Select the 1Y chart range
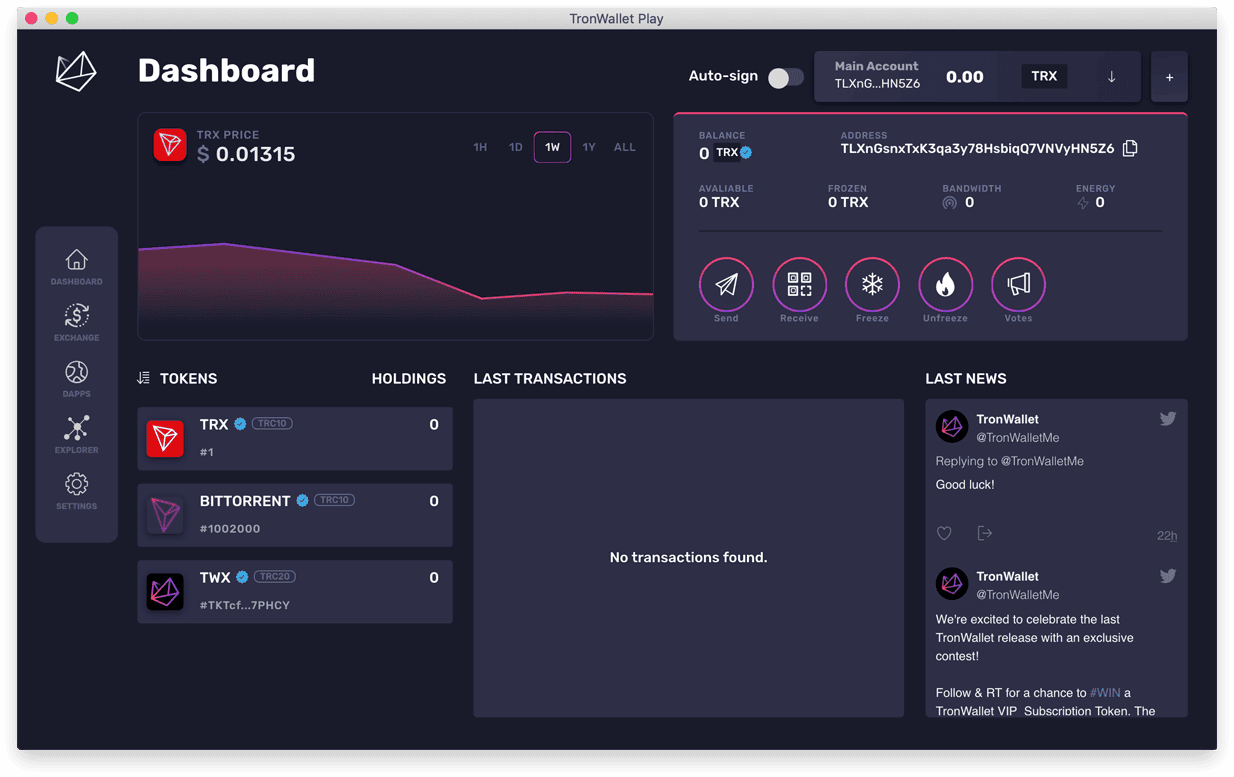This screenshot has height=777, width=1234. click(x=589, y=147)
